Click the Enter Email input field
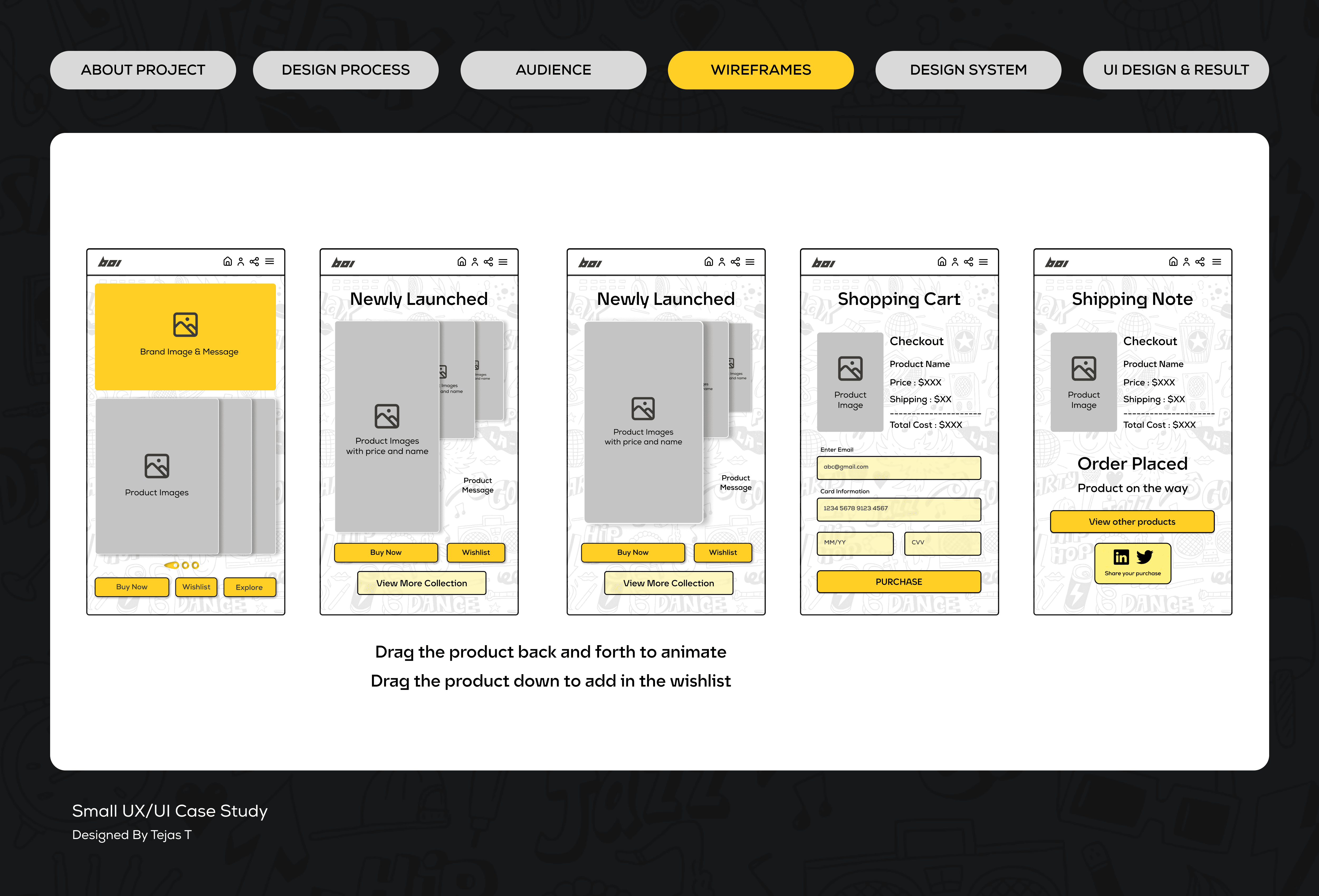This screenshot has width=1319, height=896. click(899, 468)
